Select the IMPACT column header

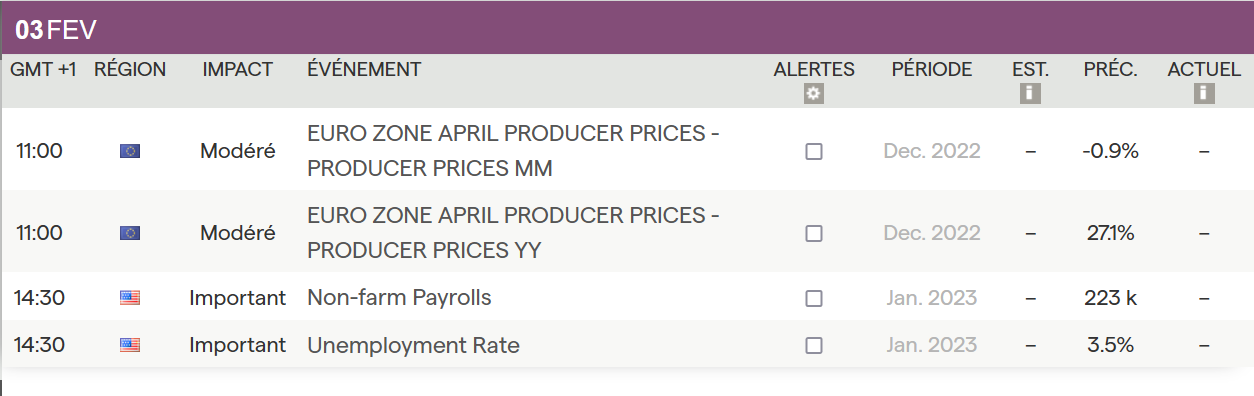[237, 69]
